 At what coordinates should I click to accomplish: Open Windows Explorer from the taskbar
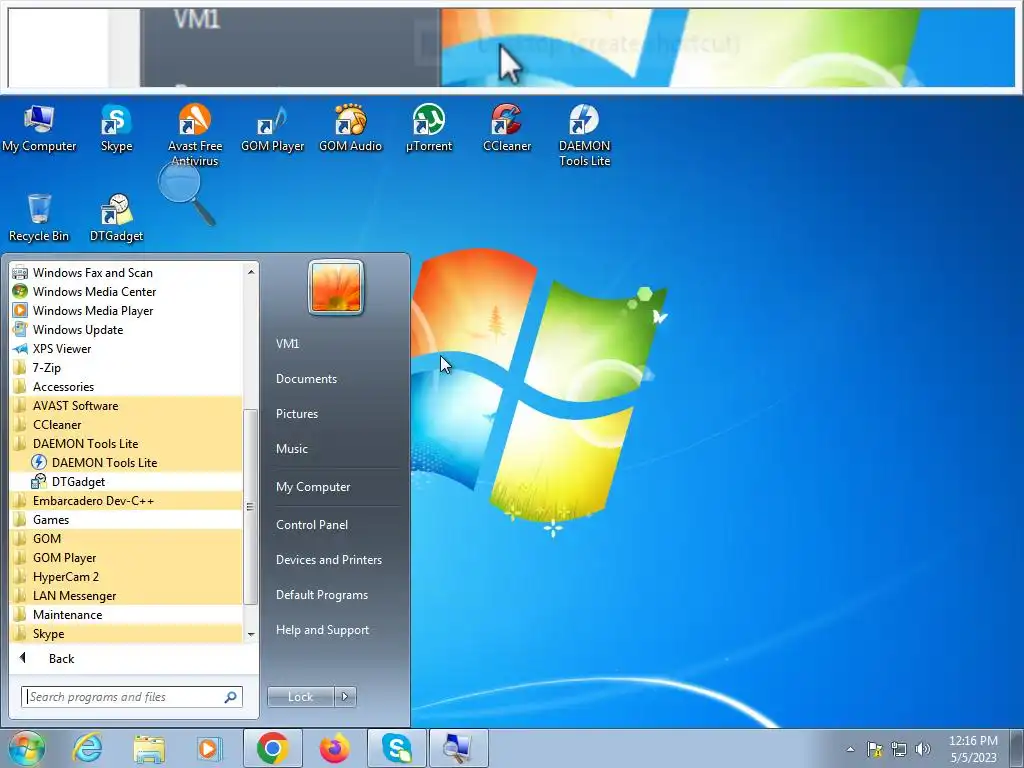(x=149, y=748)
